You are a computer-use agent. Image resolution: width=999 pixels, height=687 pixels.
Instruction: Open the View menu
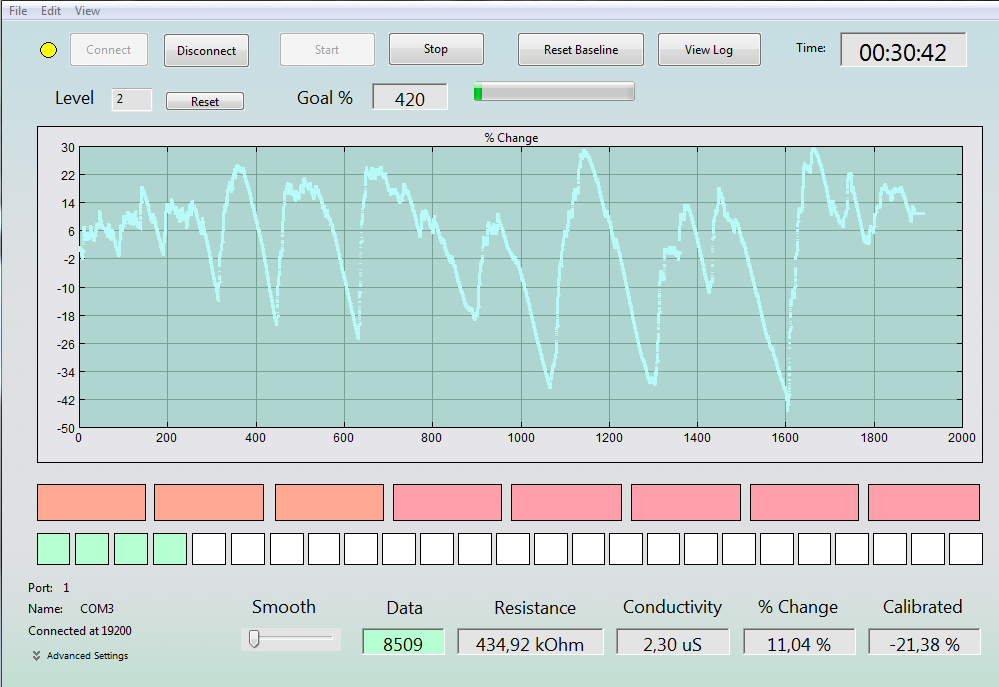[87, 11]
